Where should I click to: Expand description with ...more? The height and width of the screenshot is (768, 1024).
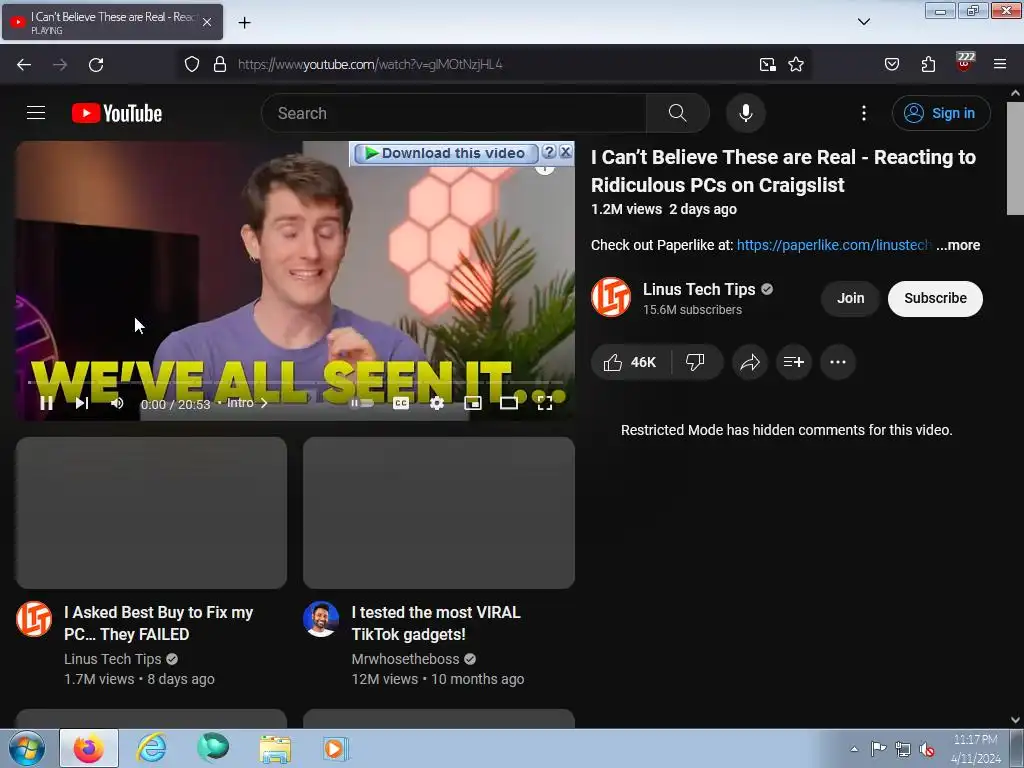coord(958,245)
